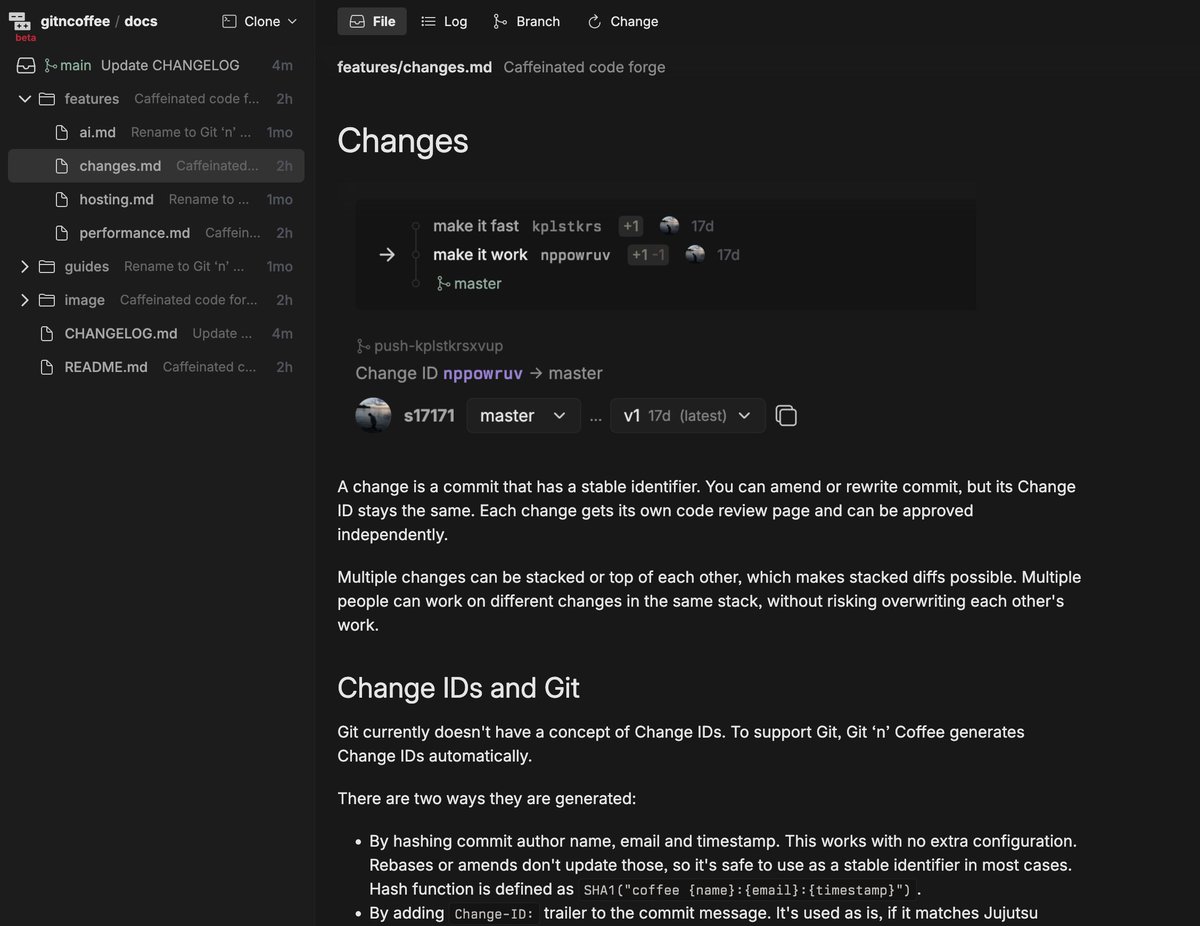1200x926 pixels.
Task: Click the s17171 username
Action: (429, 416)
